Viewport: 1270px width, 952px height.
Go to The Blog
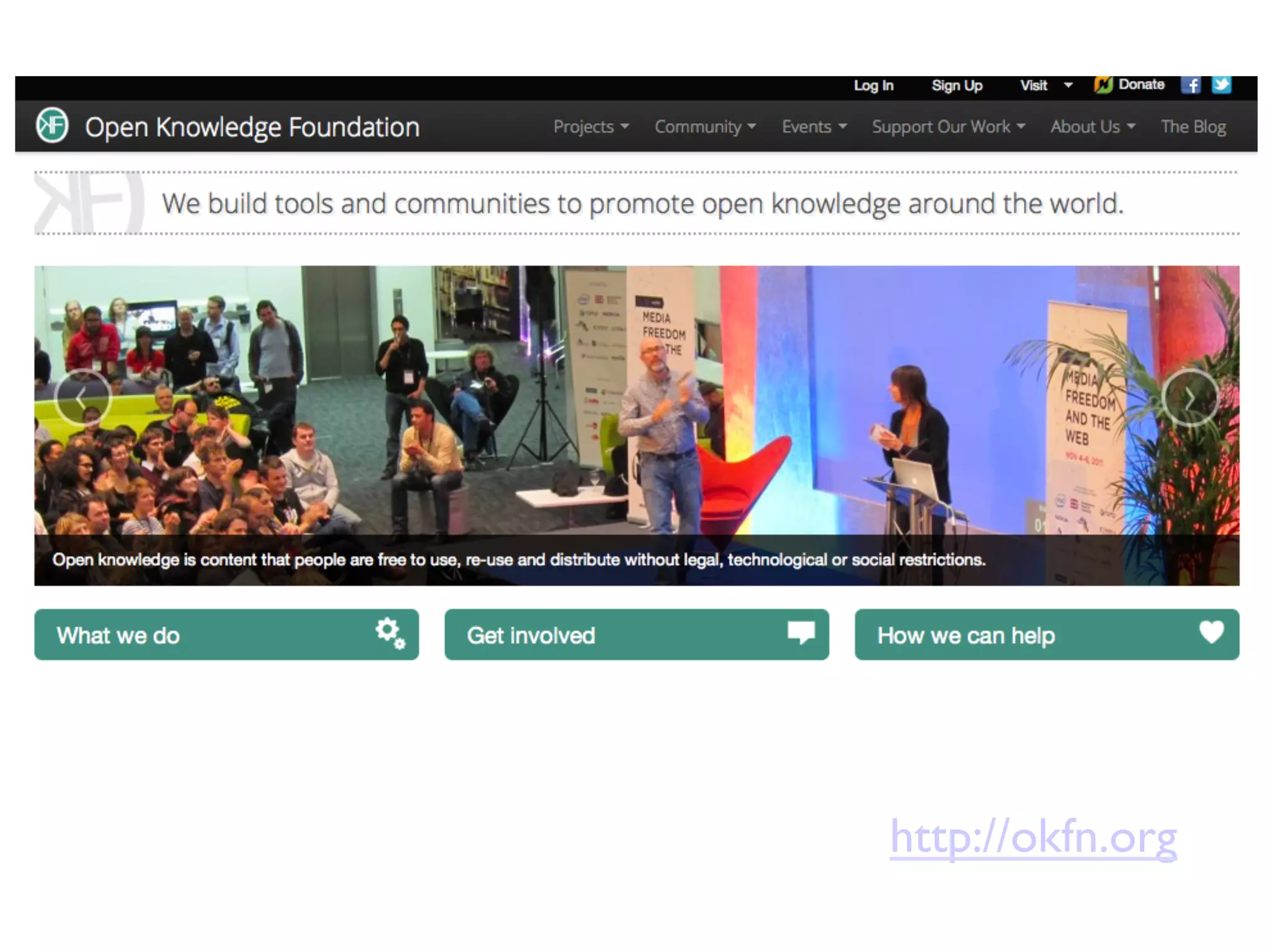pos(1193,126)
